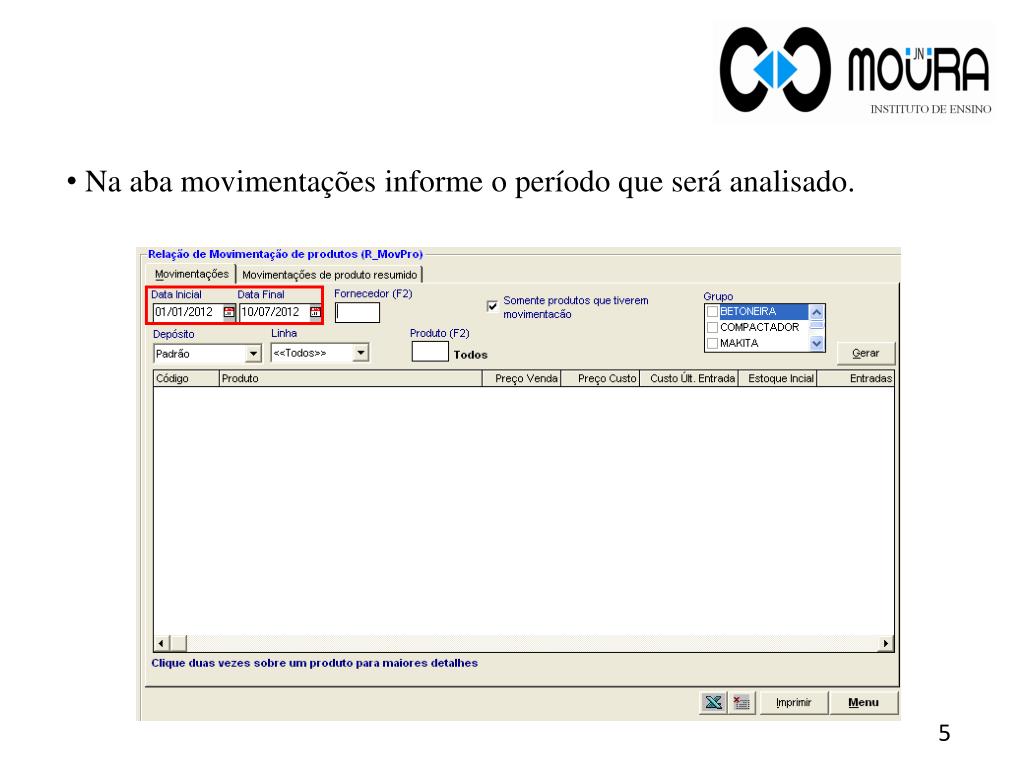Screen dimensions: 1024x768
Task: Click the Produto column header
Action: click(x=351, y=379)
